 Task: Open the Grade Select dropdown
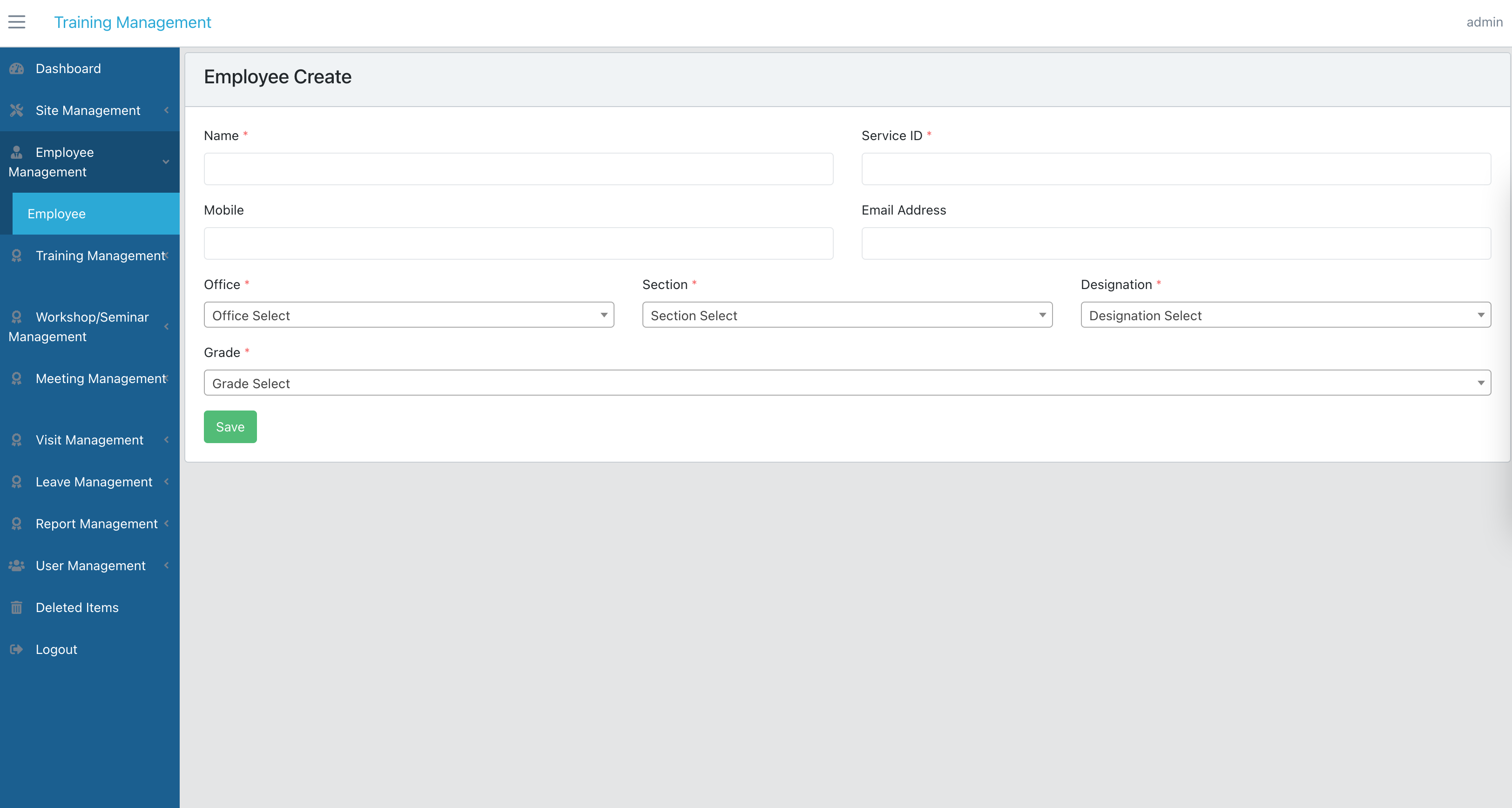[x=847, y=383]
